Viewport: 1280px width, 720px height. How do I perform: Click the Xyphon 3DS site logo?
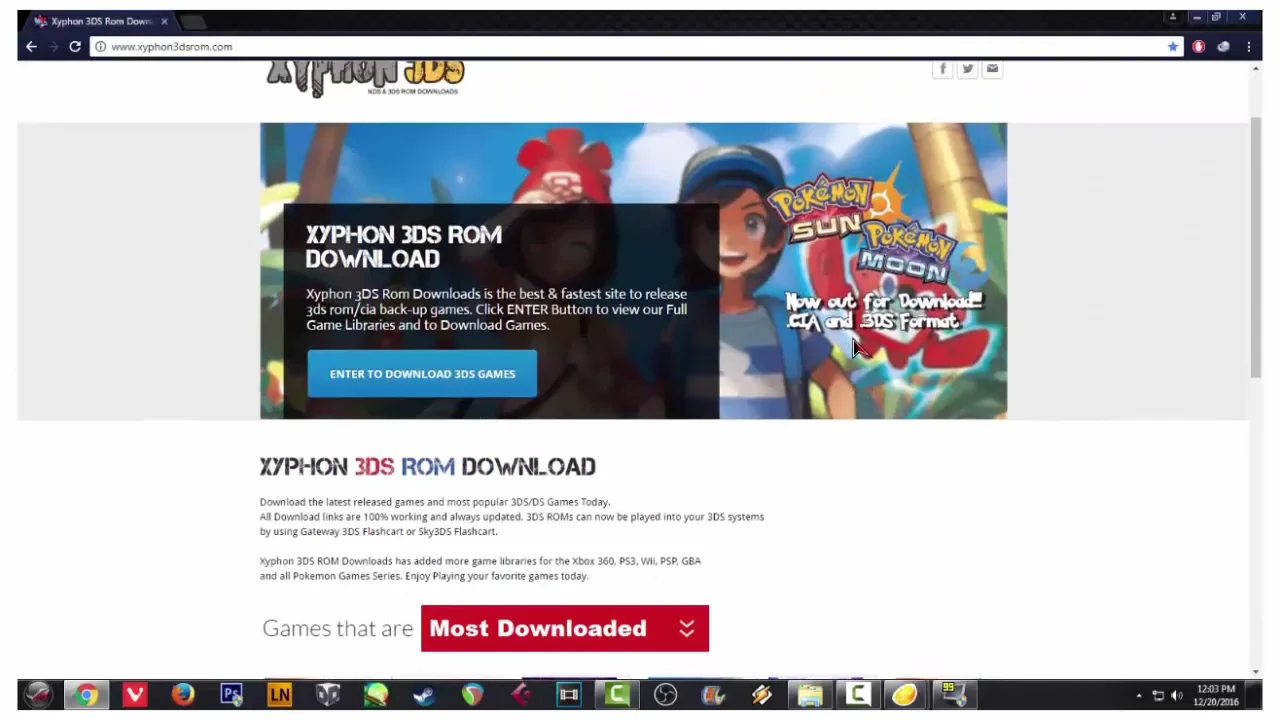pos(365,77)
